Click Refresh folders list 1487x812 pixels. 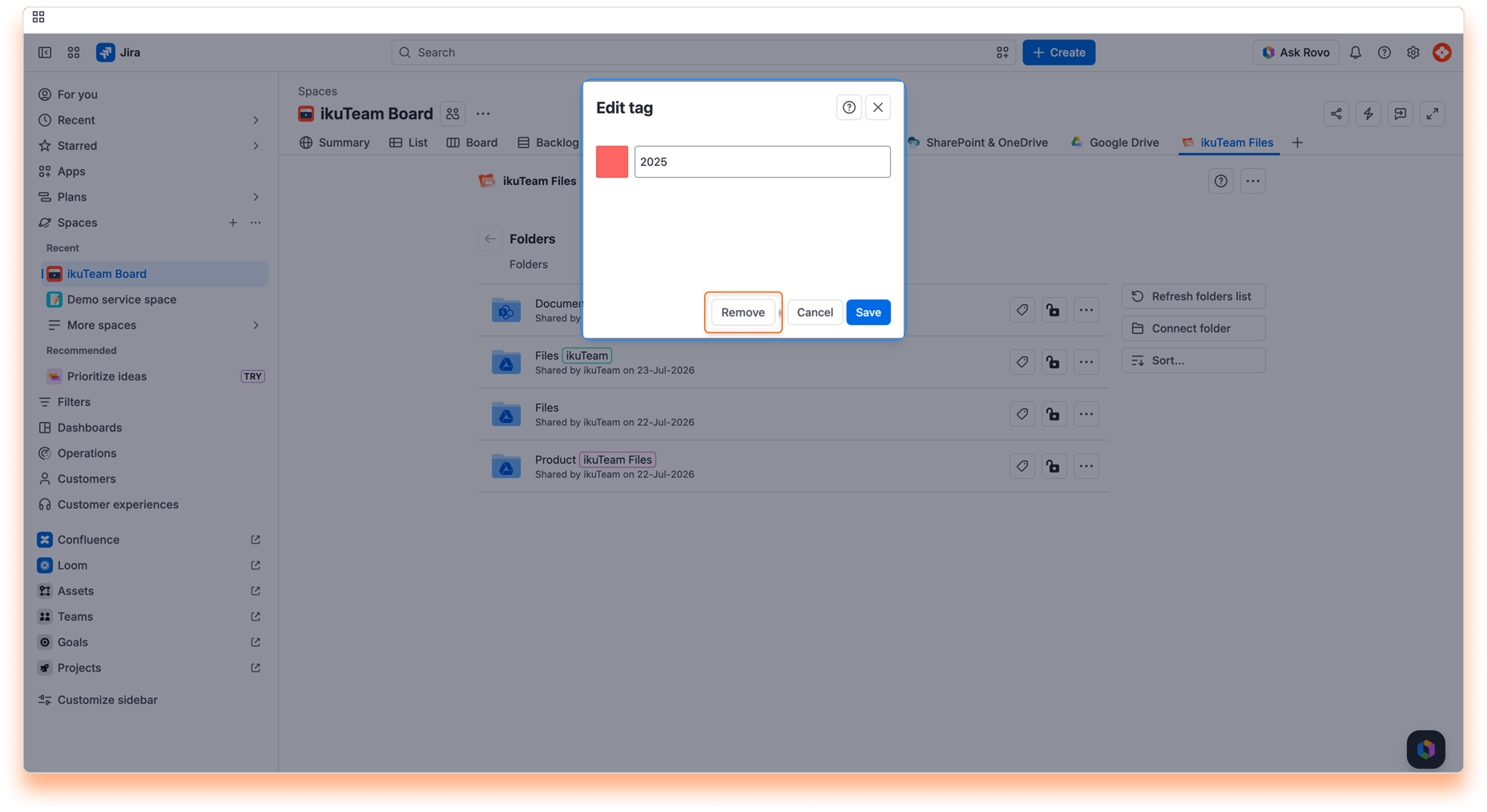click(1193, 296)
